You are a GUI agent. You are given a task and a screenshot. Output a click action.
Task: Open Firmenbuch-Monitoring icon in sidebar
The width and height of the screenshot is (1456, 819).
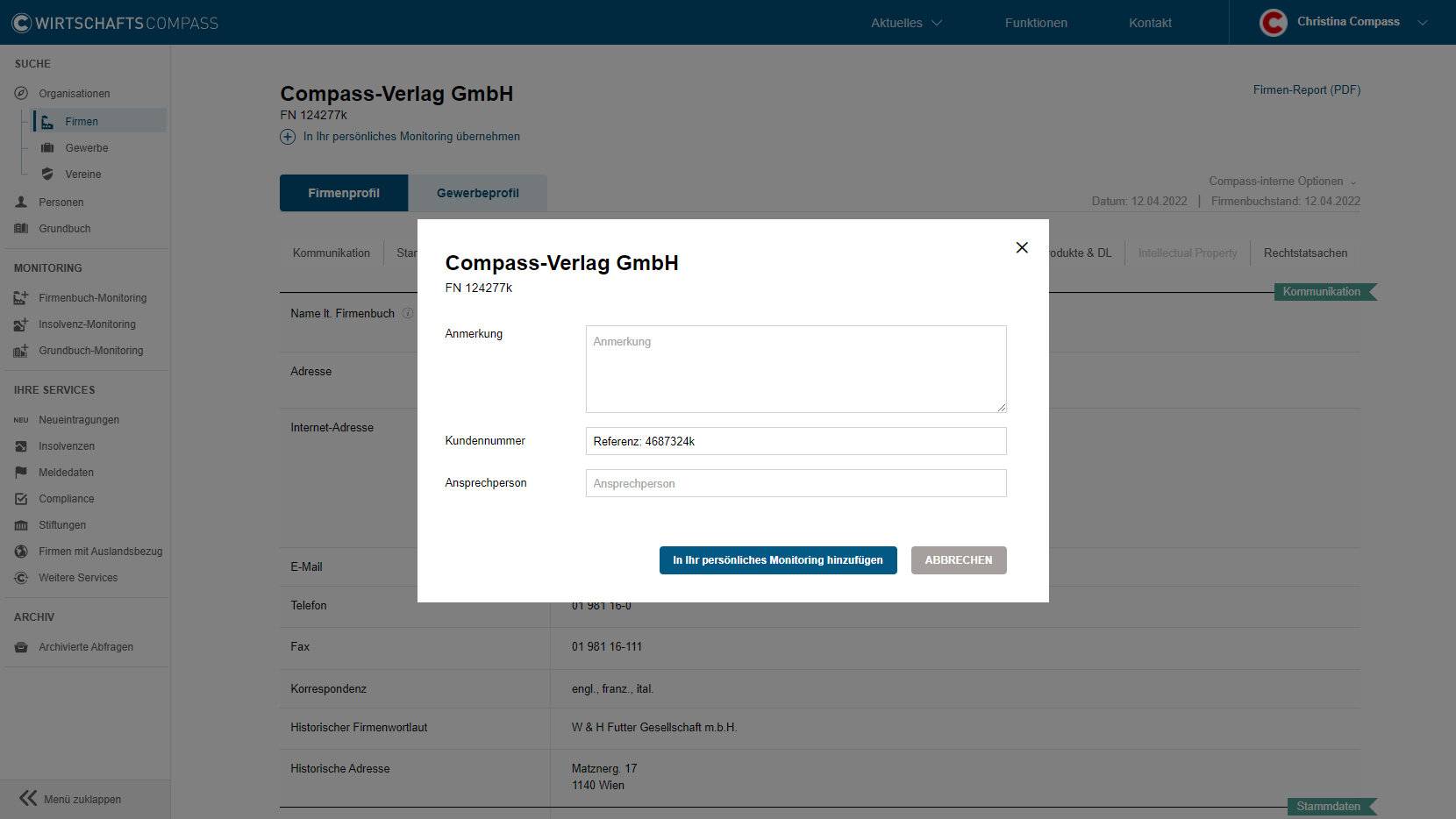21,298
